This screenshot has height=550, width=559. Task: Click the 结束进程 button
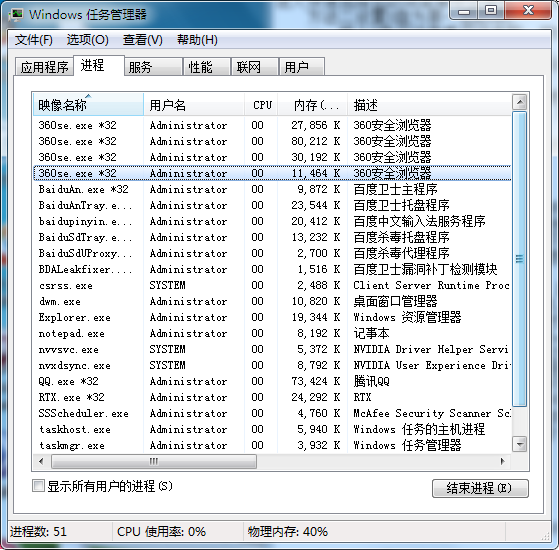[480, 488]
